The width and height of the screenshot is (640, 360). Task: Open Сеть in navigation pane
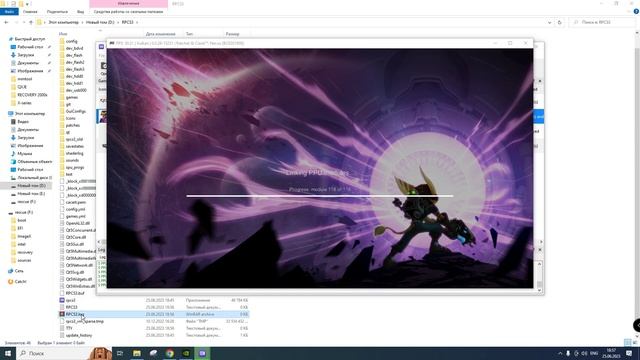(19, 271)
